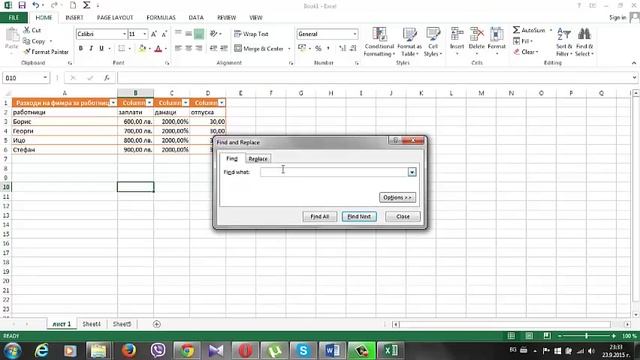Image resolution: width=640 pixels, height=360 pixels.
Task: Toggle Underline formatting
Action: pos(101,48)
